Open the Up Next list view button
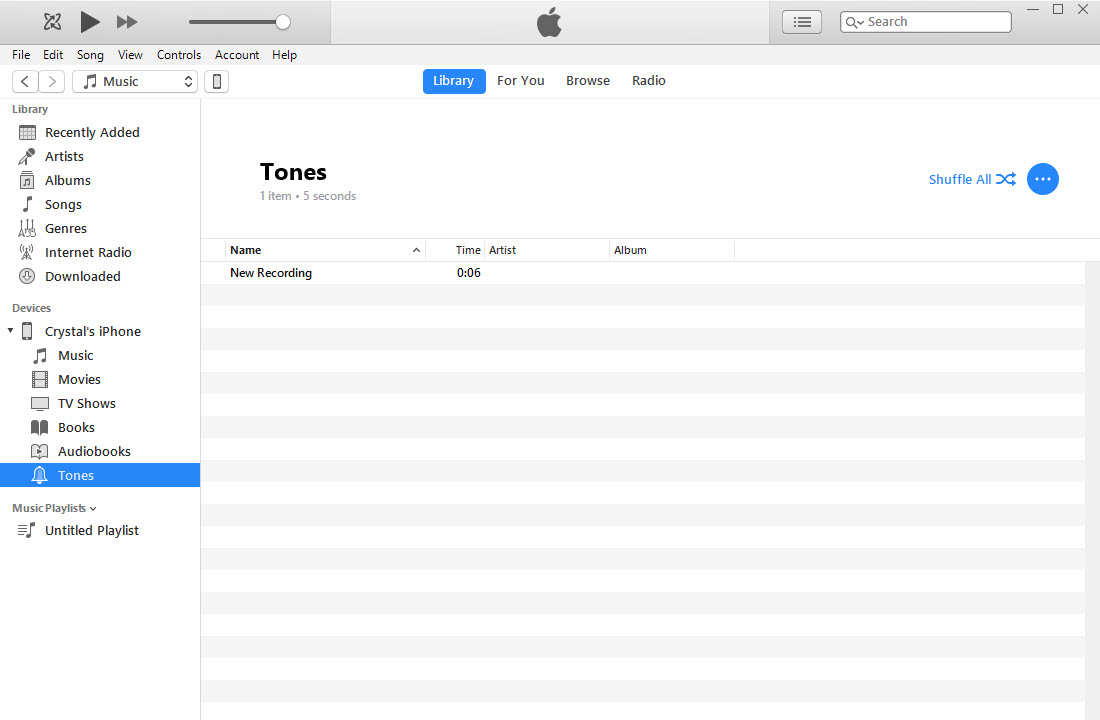The width and height of the screenshot is (1100, 720). pyautogui.click(x=802, y=22)
